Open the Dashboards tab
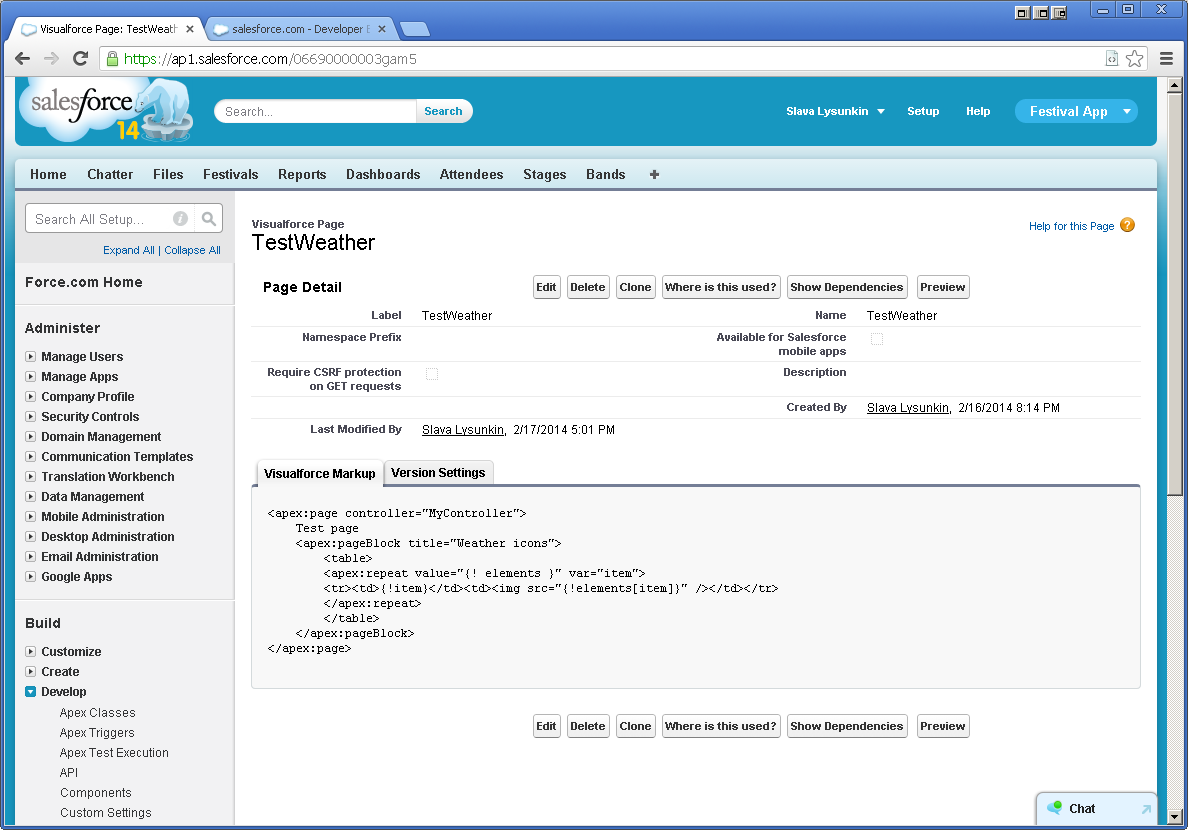The image size is (1188, 830). pos(383,174)
